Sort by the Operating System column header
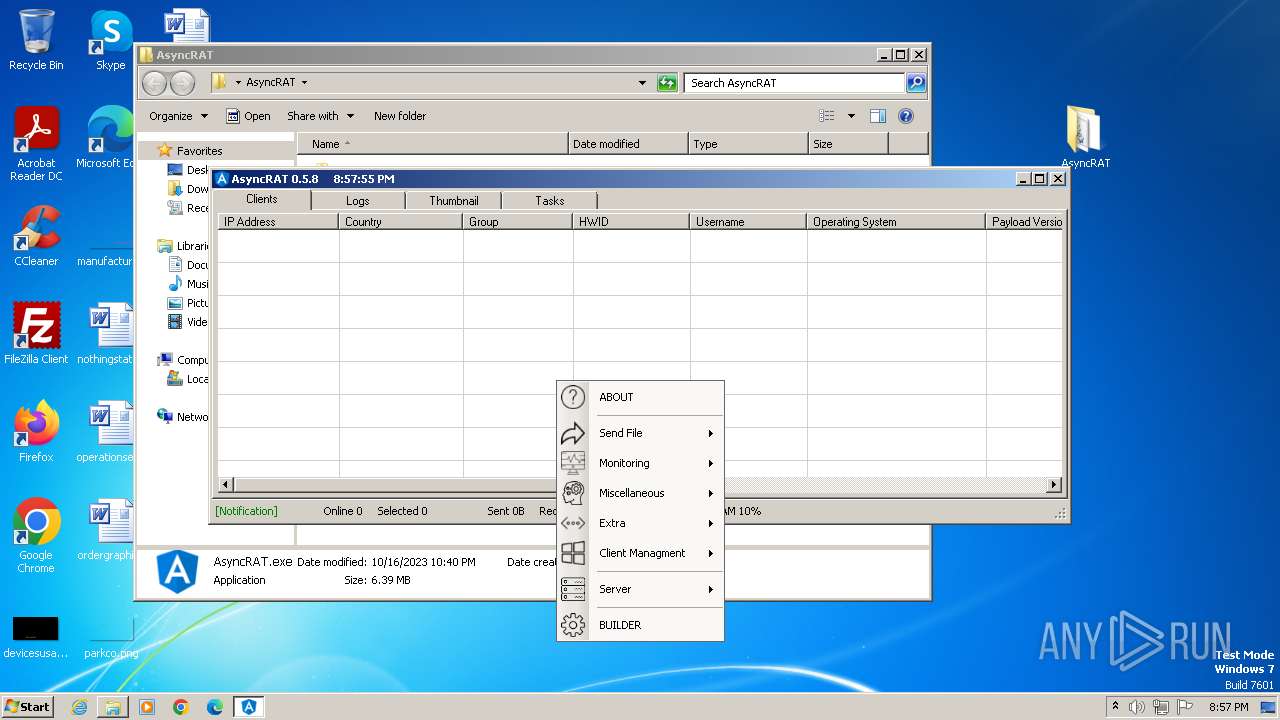The height and width of the screenshot is (720, 1280). pyautogui.click(x=896, y=222)
